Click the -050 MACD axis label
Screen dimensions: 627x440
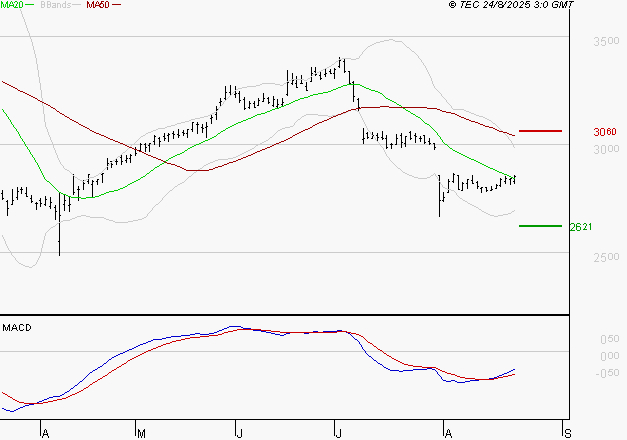[607, 374]
